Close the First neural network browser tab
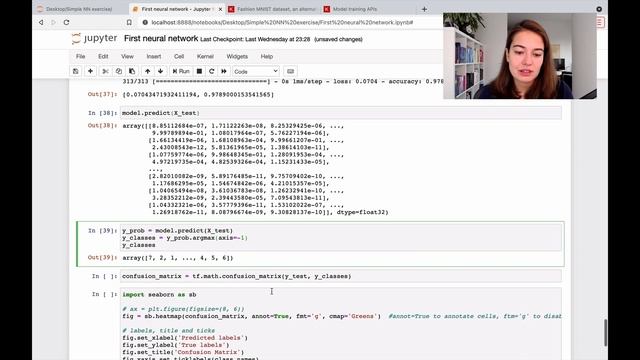The image size is (640, 360). click(x=220, y=9)
